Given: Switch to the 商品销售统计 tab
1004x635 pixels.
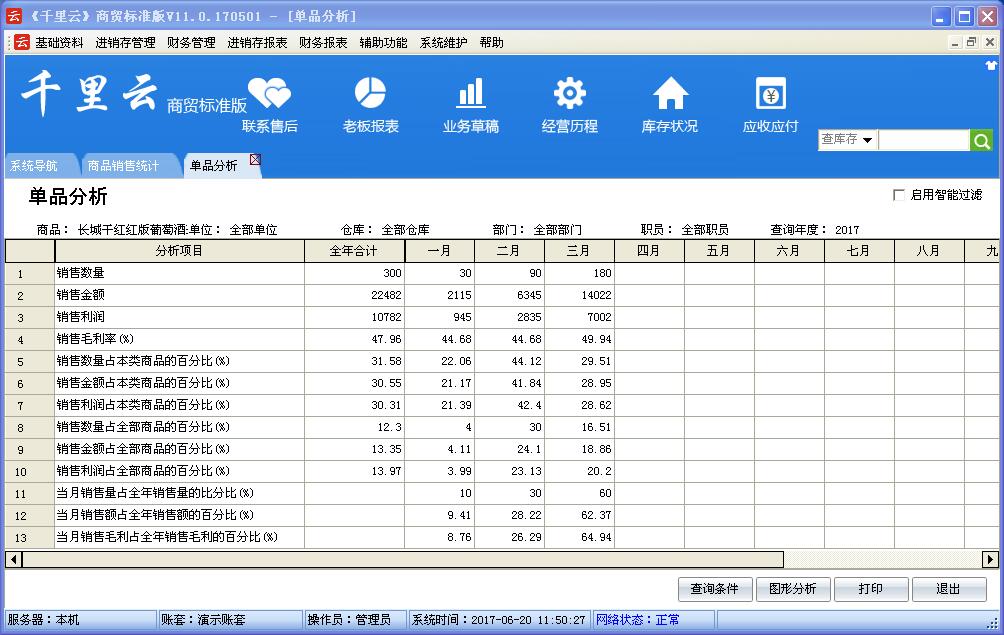Looking at the screenshot, I should [x=123, y=166].
